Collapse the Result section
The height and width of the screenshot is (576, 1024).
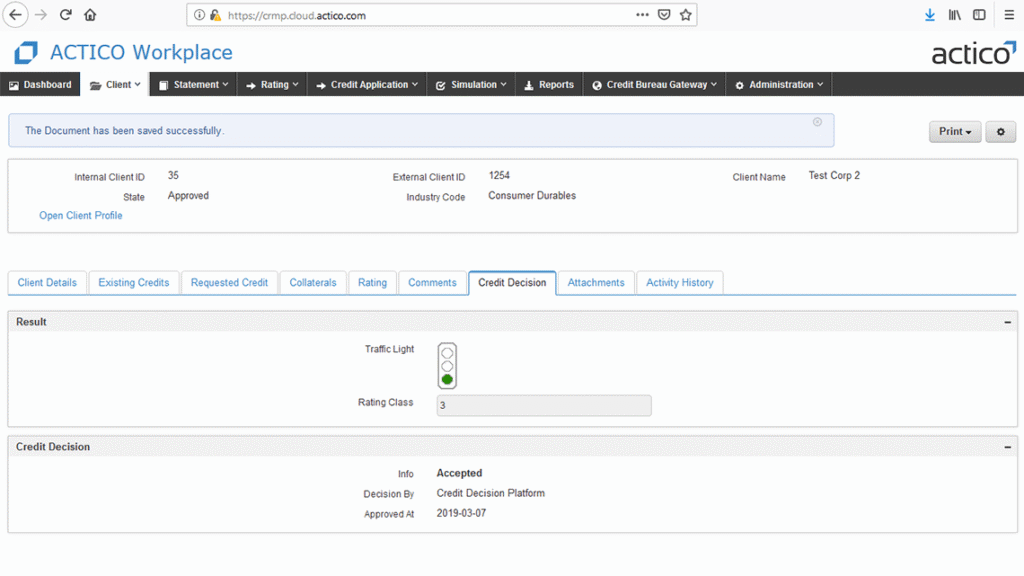click(x=1007, y=322)
